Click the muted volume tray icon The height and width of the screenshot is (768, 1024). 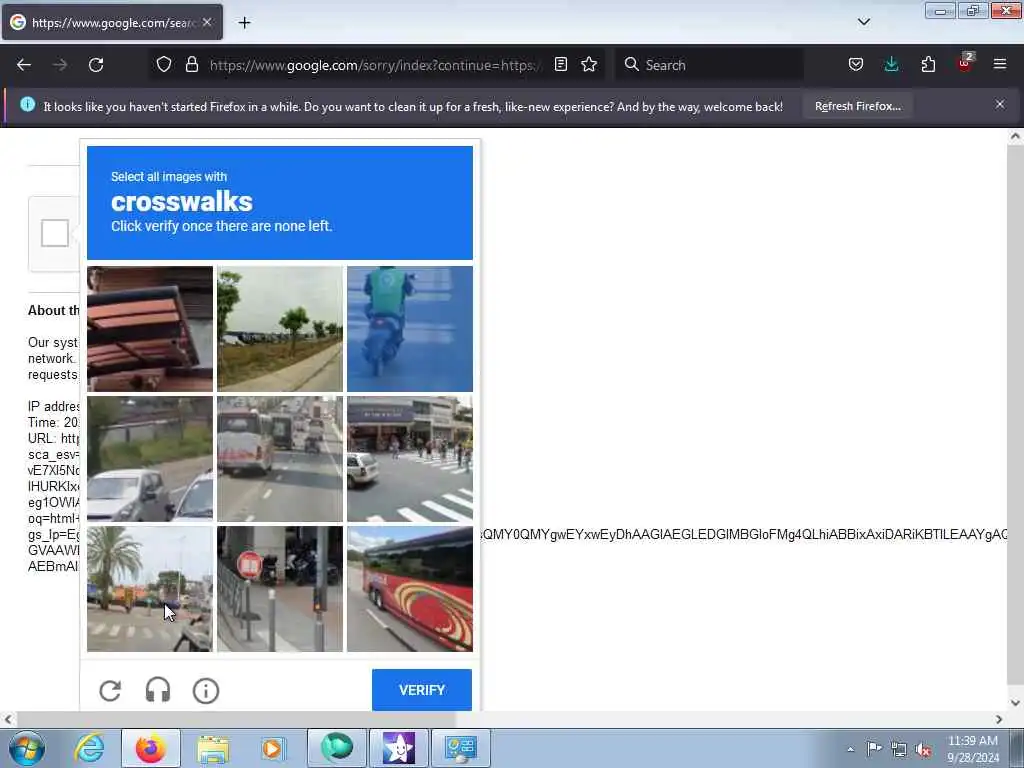point(923,750)
